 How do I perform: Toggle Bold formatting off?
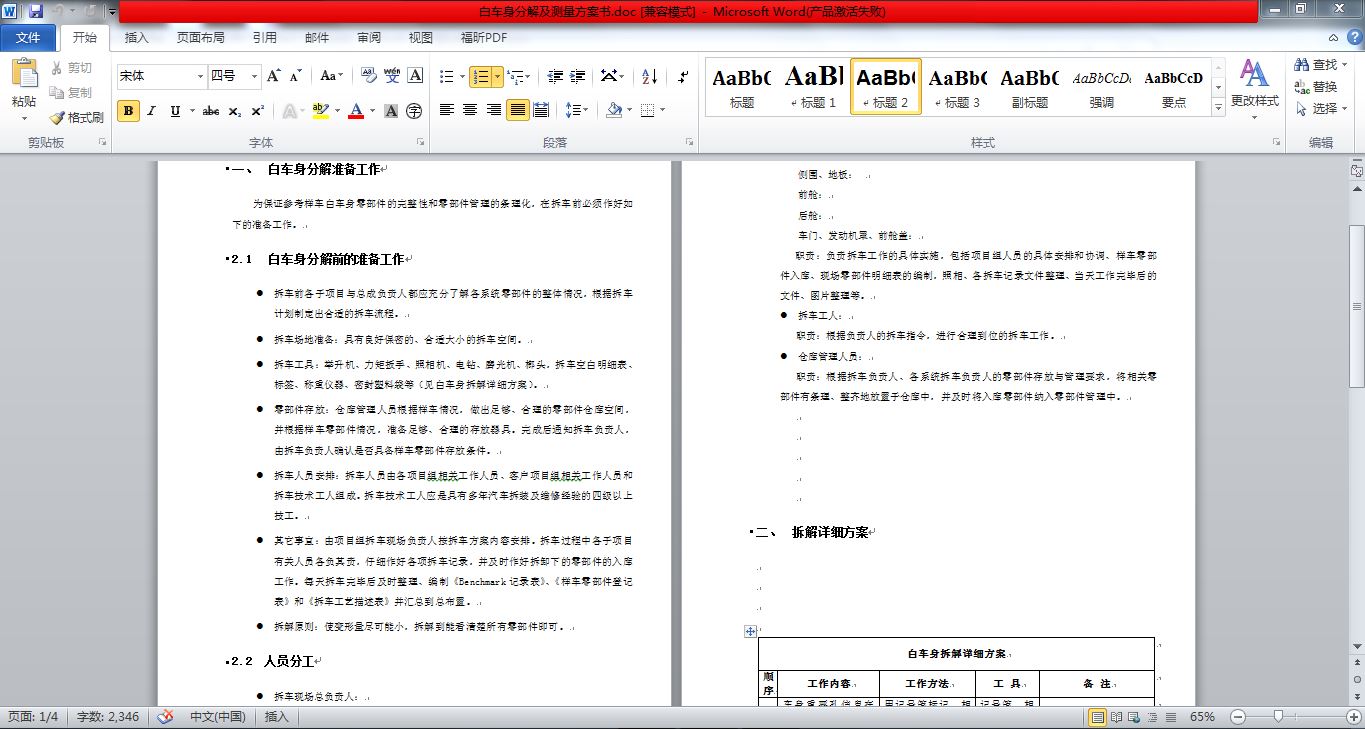[128, 111]
